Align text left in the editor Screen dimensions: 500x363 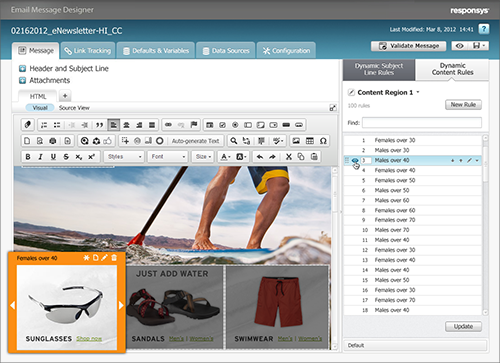point(114,125)
